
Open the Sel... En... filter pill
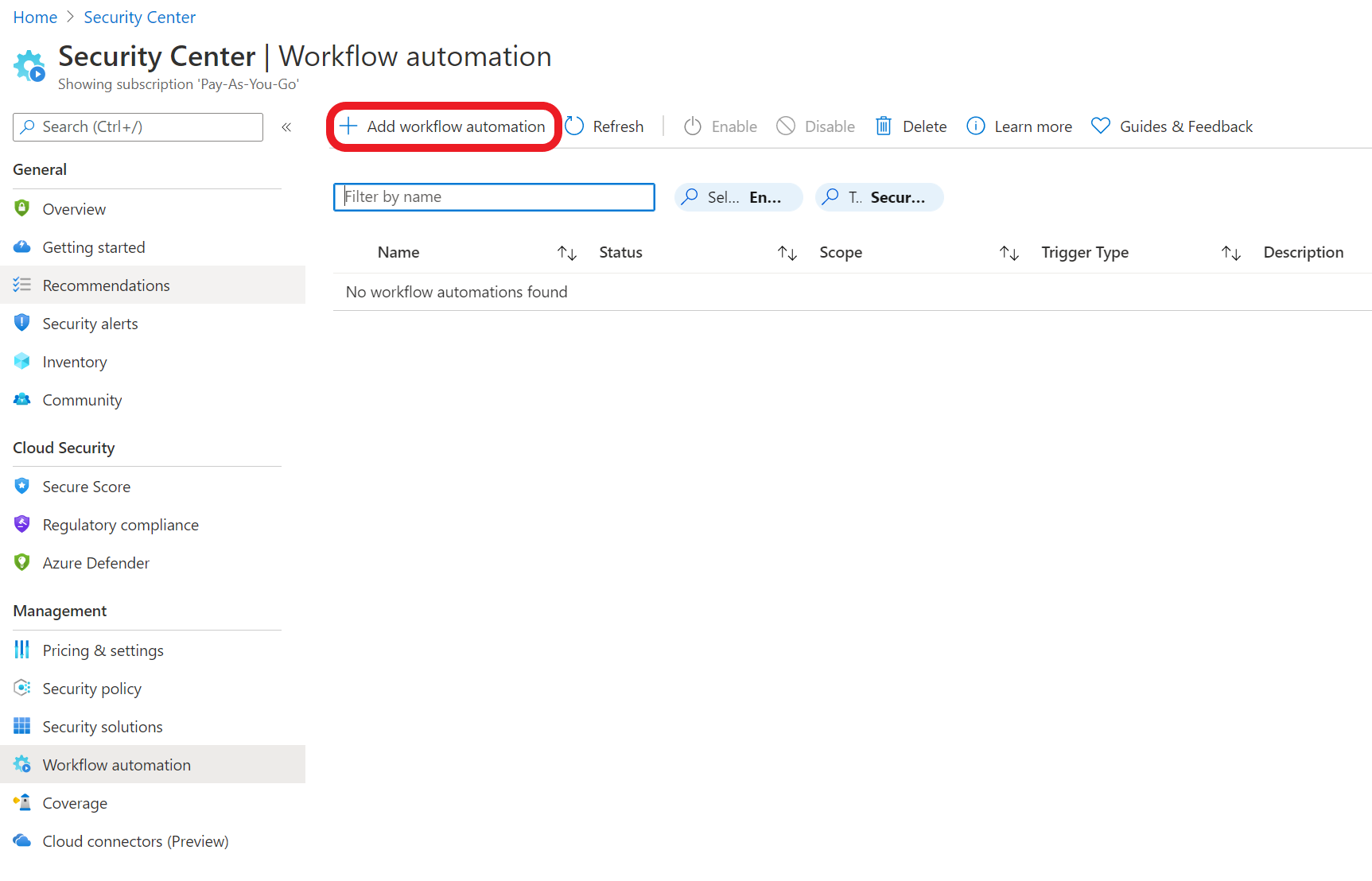(739, 197)
